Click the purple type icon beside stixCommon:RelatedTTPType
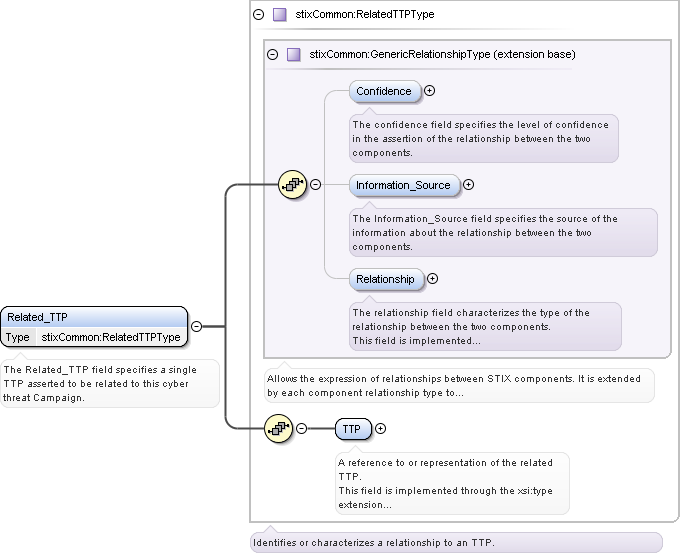This screenshot has height=556, width=681. [x=280, y=15]
